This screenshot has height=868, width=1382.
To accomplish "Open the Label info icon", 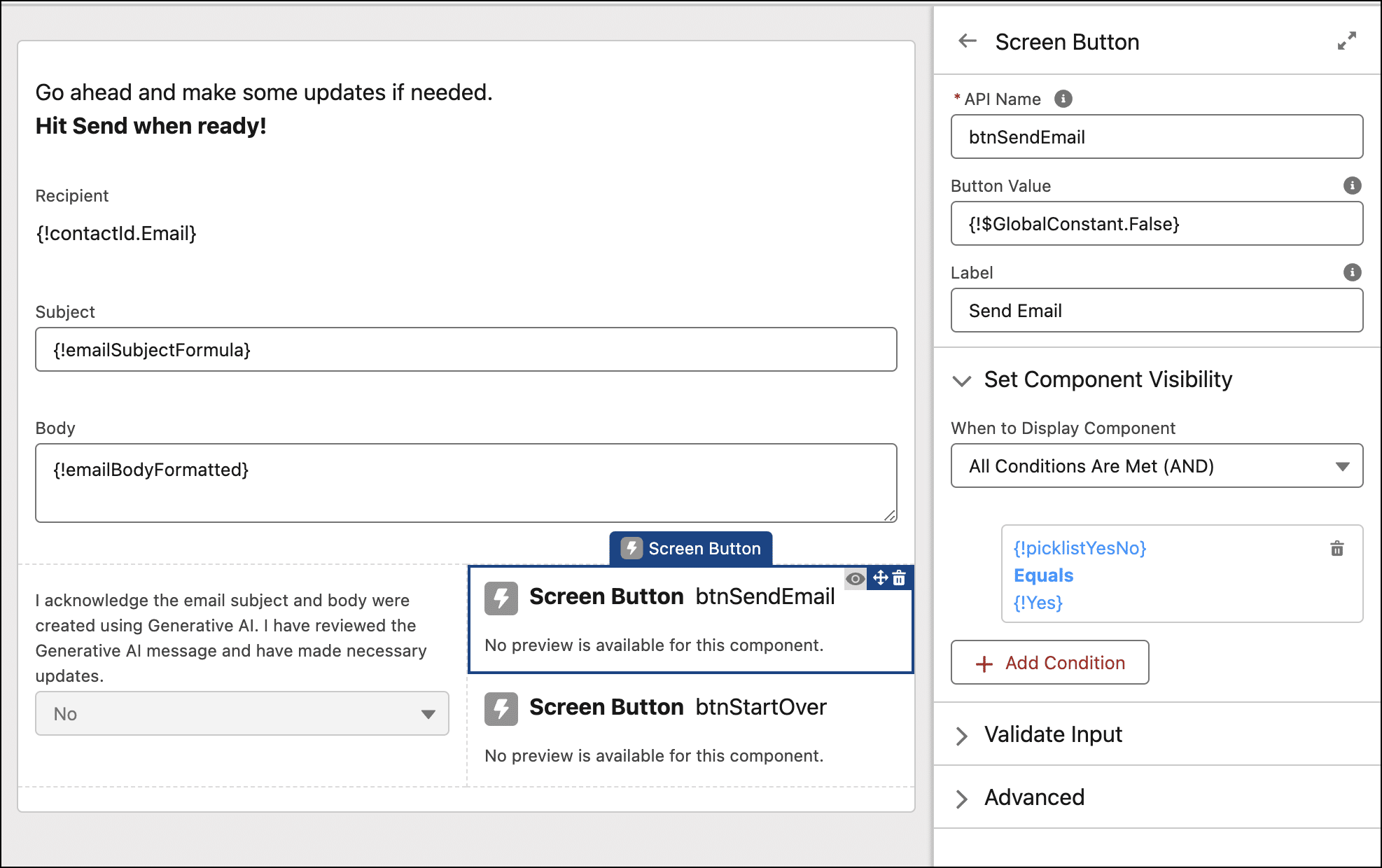I will click(x=1352, y=272).
